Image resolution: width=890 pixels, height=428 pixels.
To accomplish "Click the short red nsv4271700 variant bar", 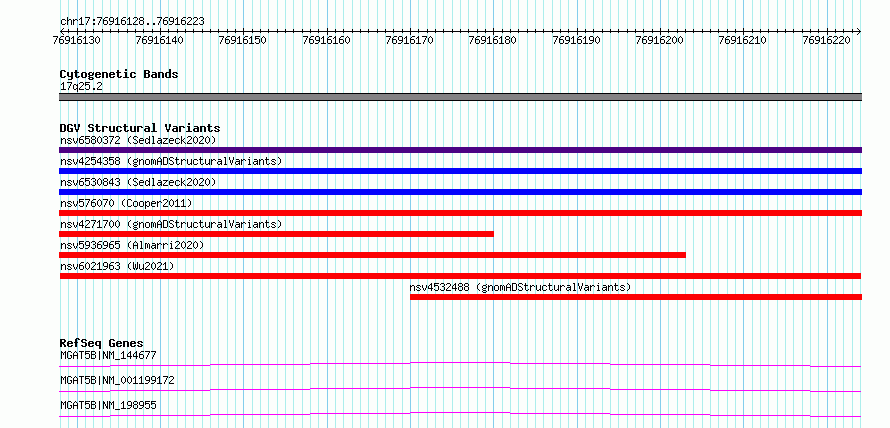I will (276, 234).
